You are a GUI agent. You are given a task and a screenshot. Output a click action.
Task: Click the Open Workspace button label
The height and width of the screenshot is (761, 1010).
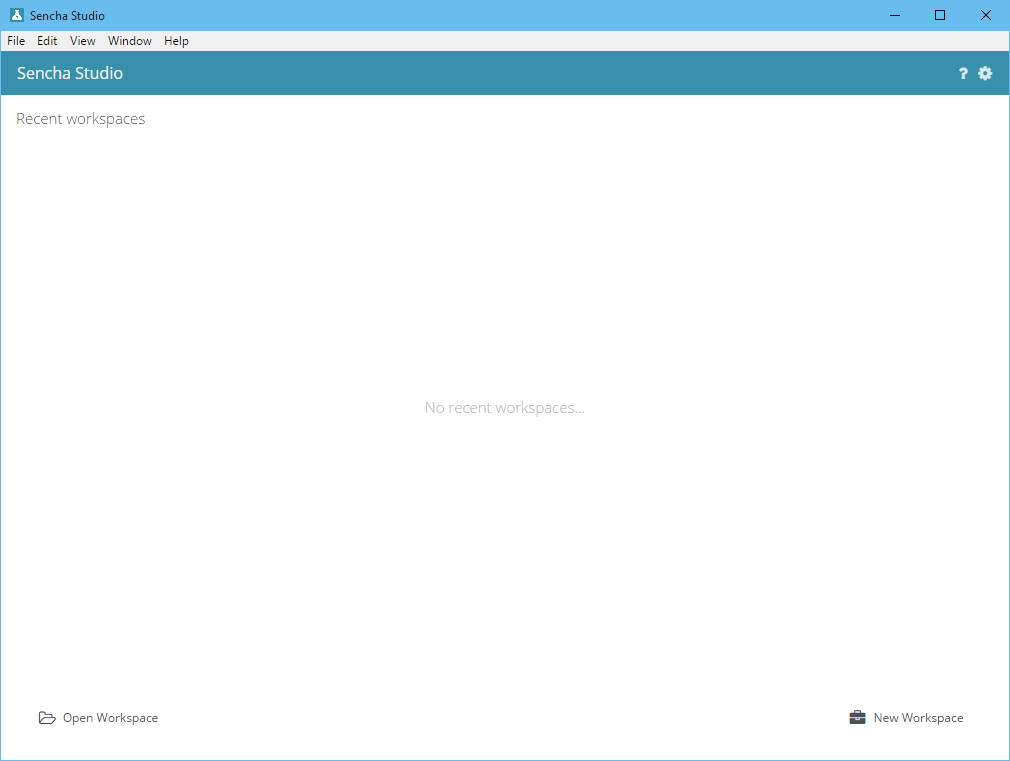(x=110, y=718)
